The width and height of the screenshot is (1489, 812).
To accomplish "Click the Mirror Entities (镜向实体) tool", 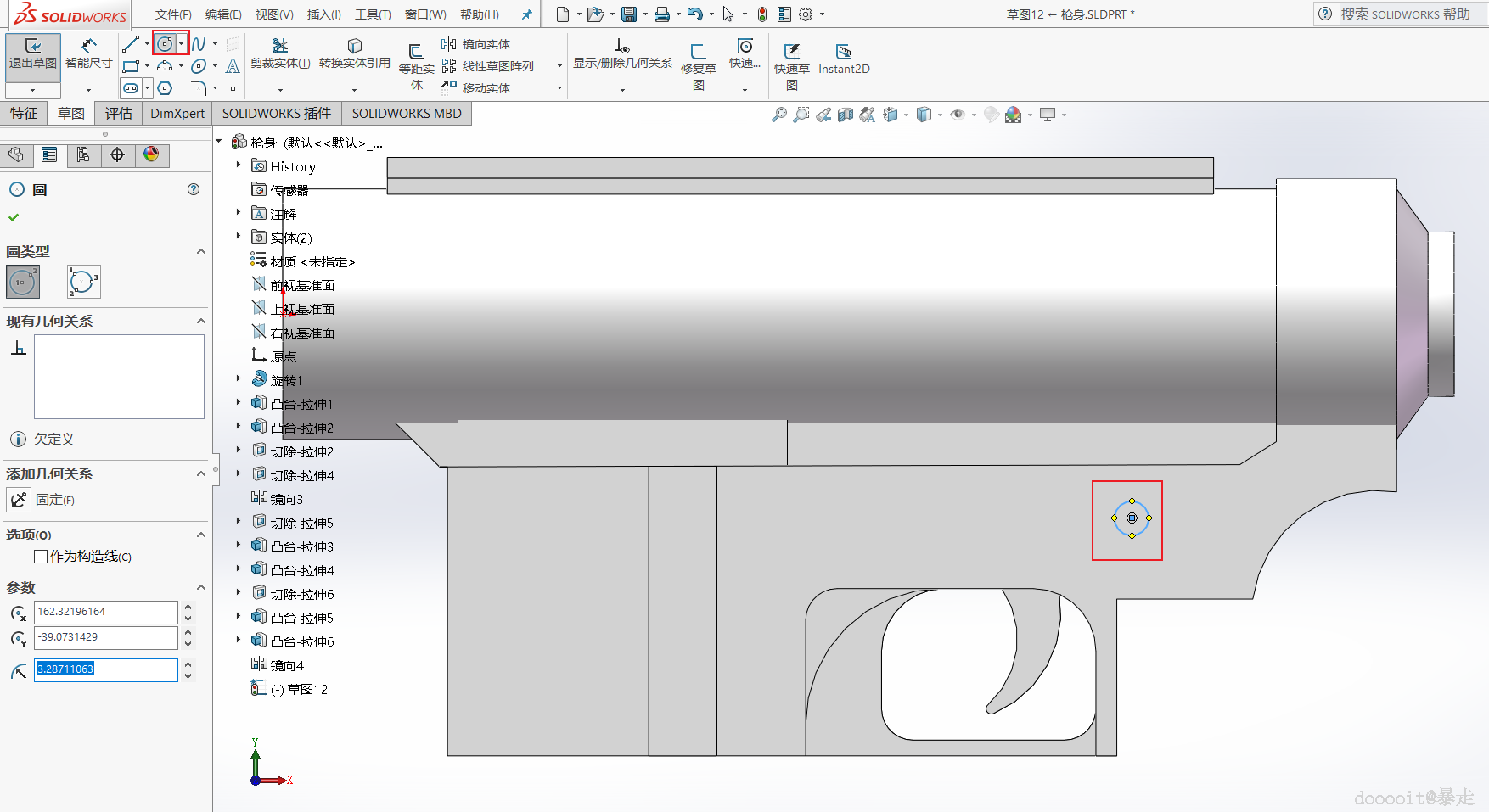I will click(x=476, y=44).
